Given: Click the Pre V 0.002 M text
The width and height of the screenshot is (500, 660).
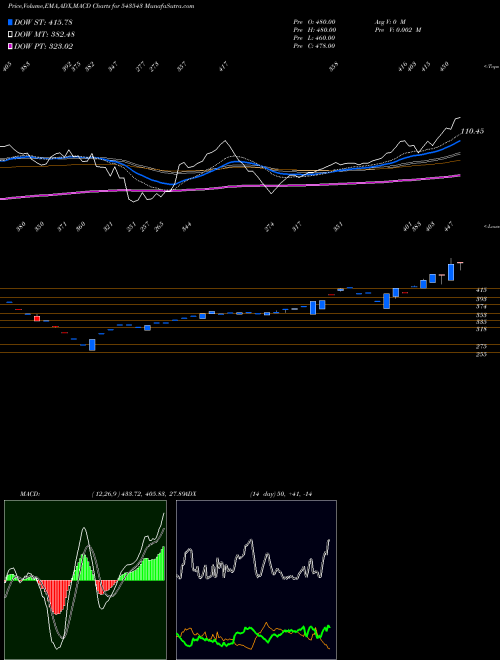Looking at the screenshot, I should (397, 30).
